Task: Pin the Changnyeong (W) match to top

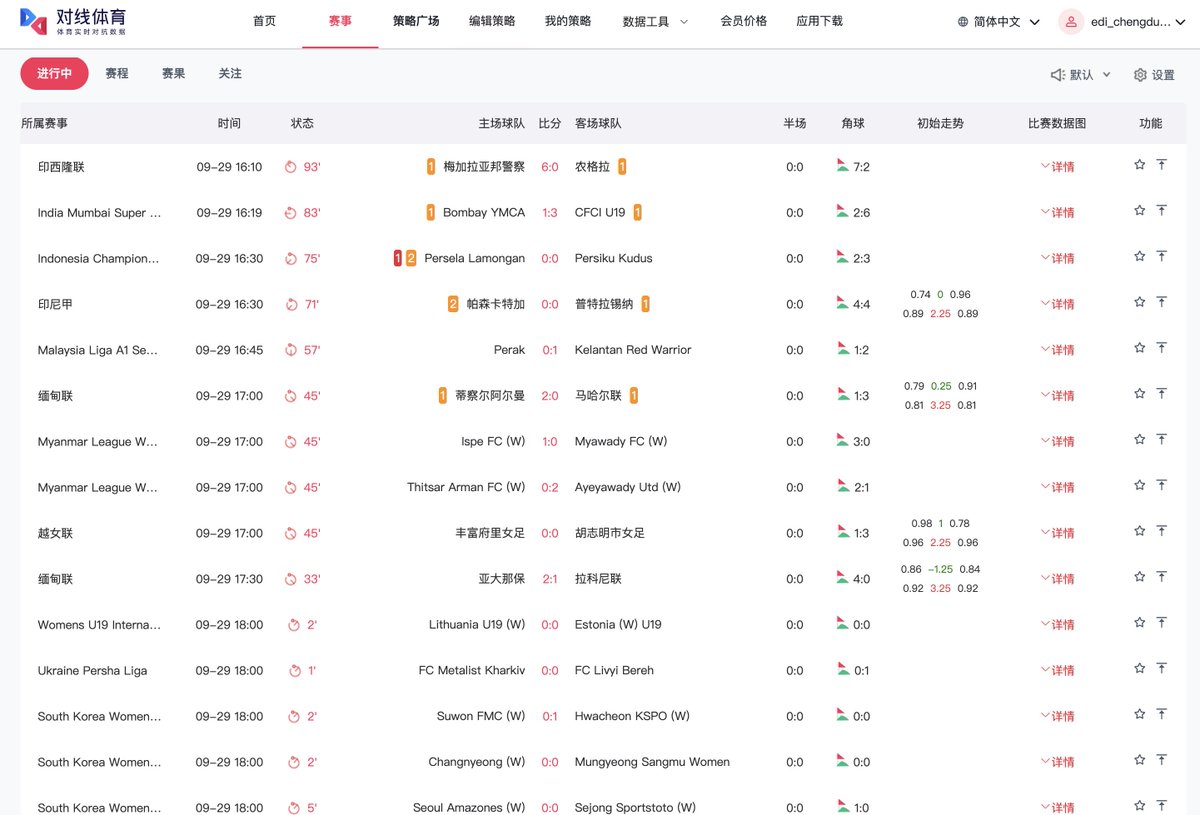Action: coord(1162,760)
